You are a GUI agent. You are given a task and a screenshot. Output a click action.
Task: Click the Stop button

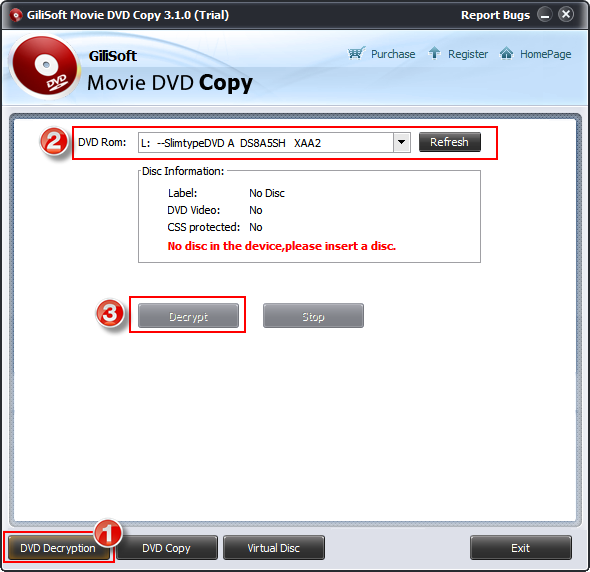click(313, 316)
